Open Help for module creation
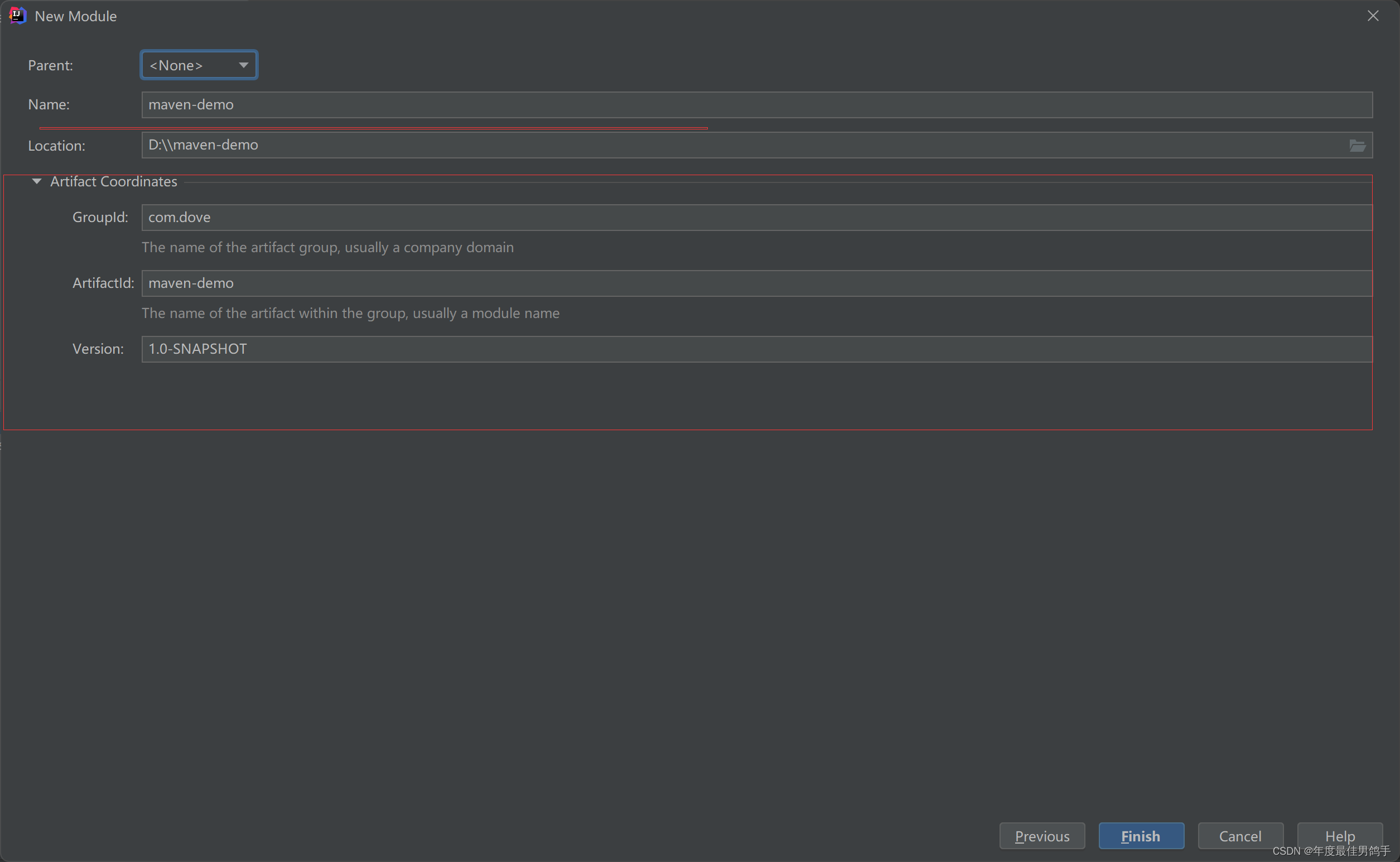This screenshot has height=862, width=1400. (x=1340, y=836)
